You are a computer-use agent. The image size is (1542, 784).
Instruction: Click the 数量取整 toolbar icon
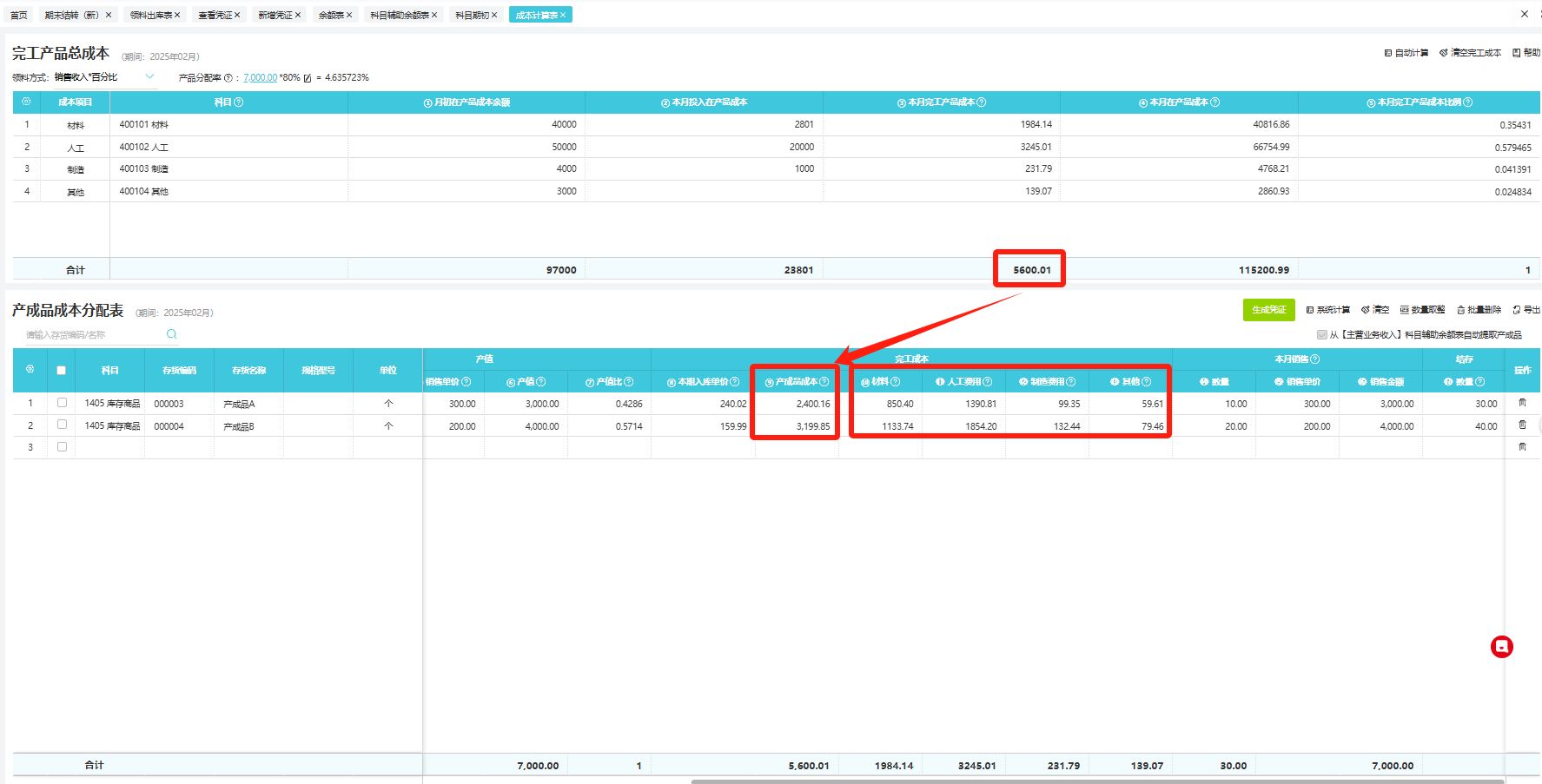coord(1404,310)
